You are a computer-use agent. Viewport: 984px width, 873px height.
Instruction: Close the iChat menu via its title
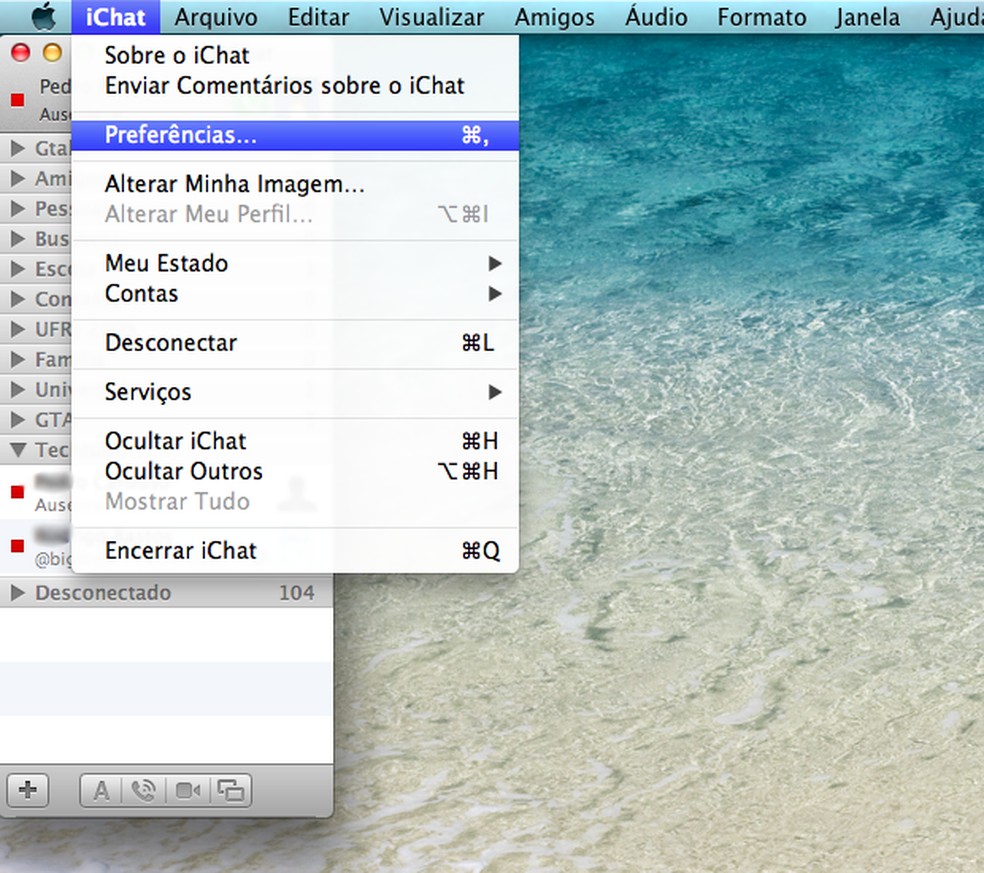point(115,17)
